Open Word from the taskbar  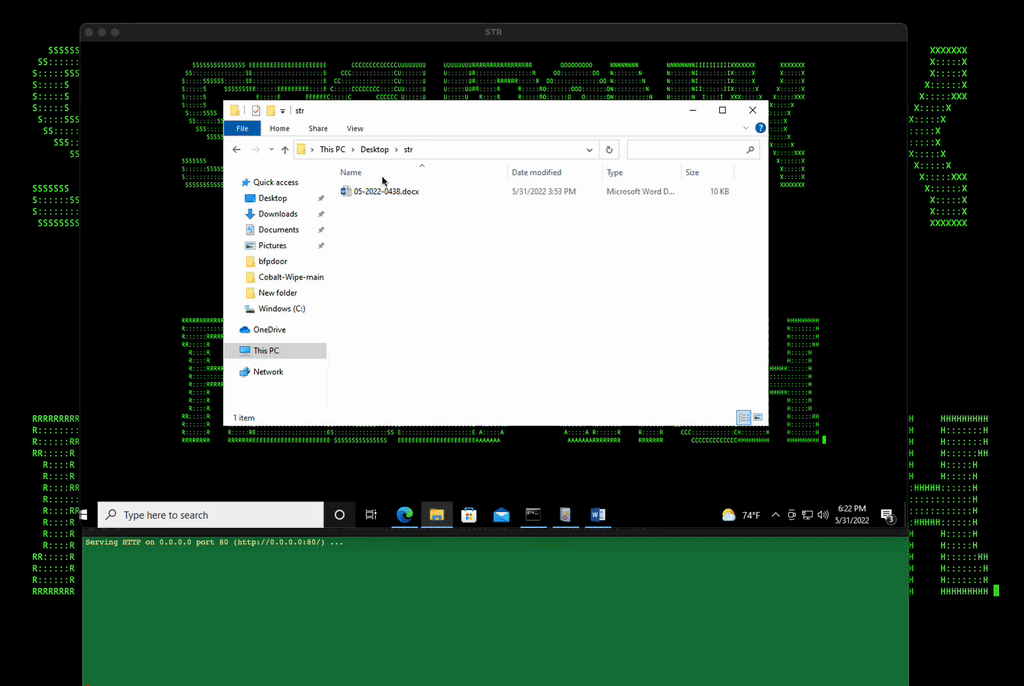pos(598,515)
